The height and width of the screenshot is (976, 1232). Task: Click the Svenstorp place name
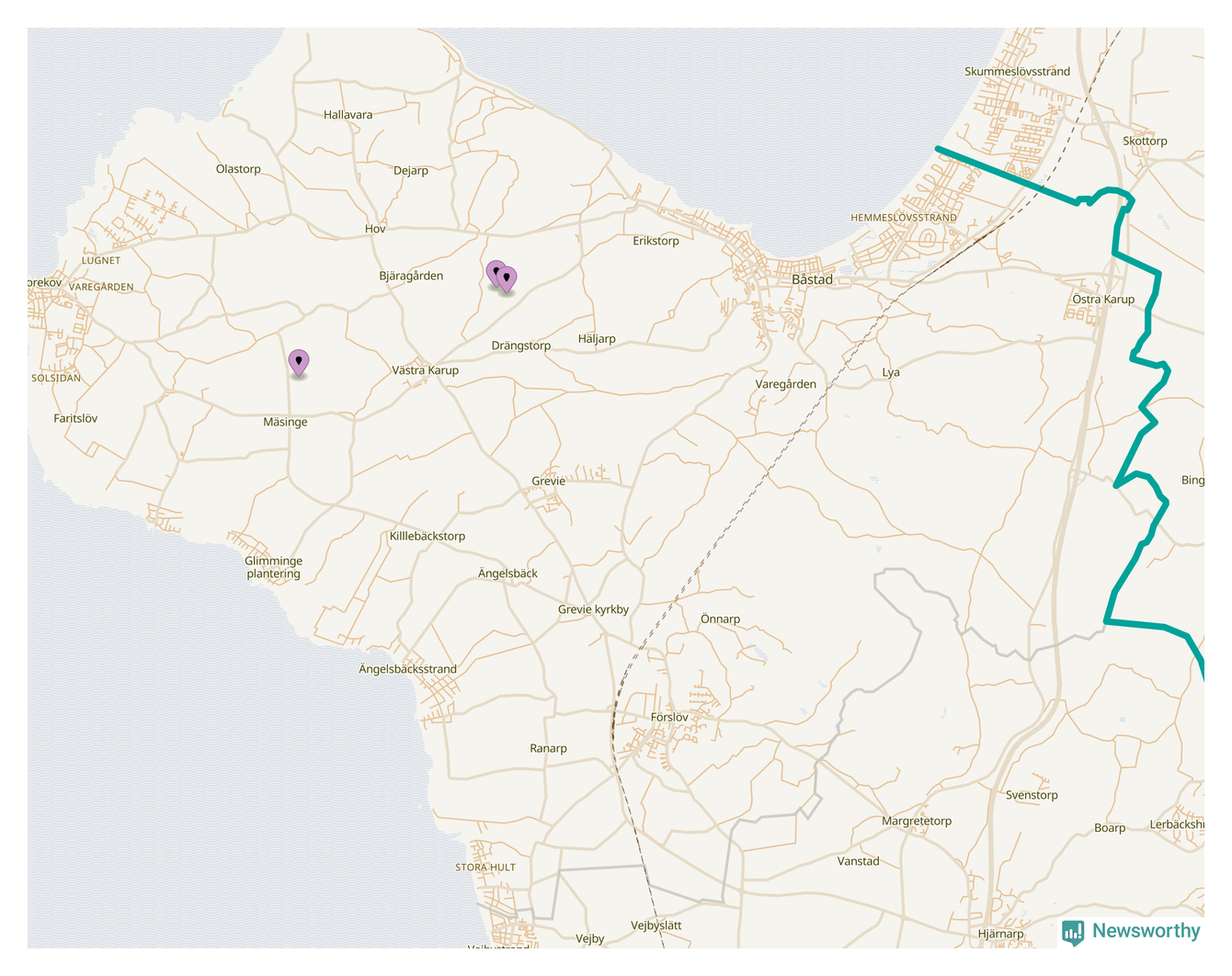(x=1032, y=795)
